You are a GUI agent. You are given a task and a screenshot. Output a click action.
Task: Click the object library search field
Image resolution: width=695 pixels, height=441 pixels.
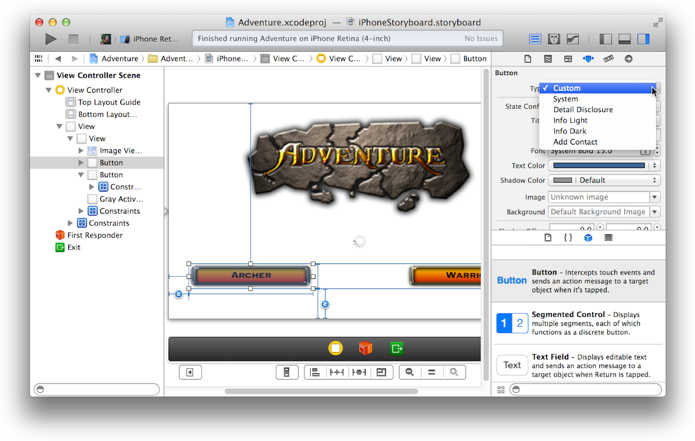coord(585,390)
